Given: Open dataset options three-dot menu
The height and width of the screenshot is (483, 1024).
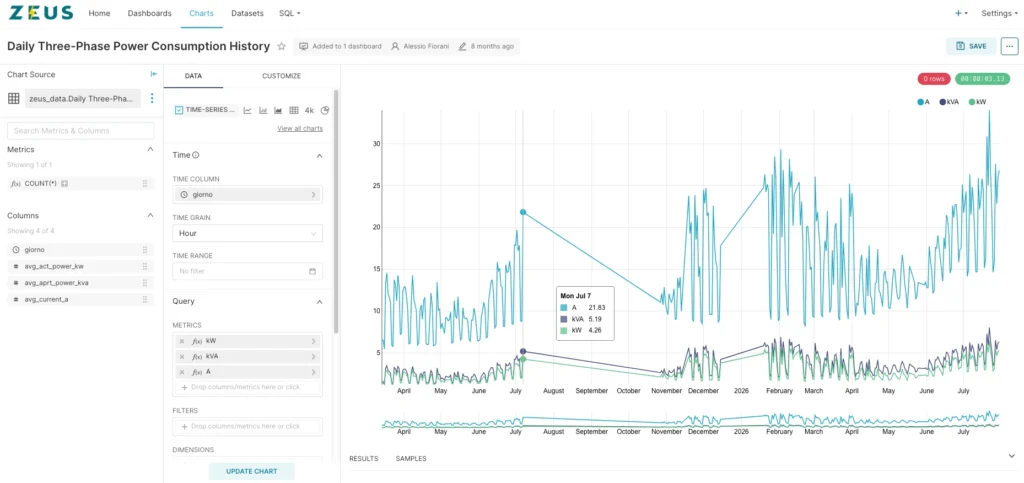Looking at the screenshot, I should click(152, 98).
